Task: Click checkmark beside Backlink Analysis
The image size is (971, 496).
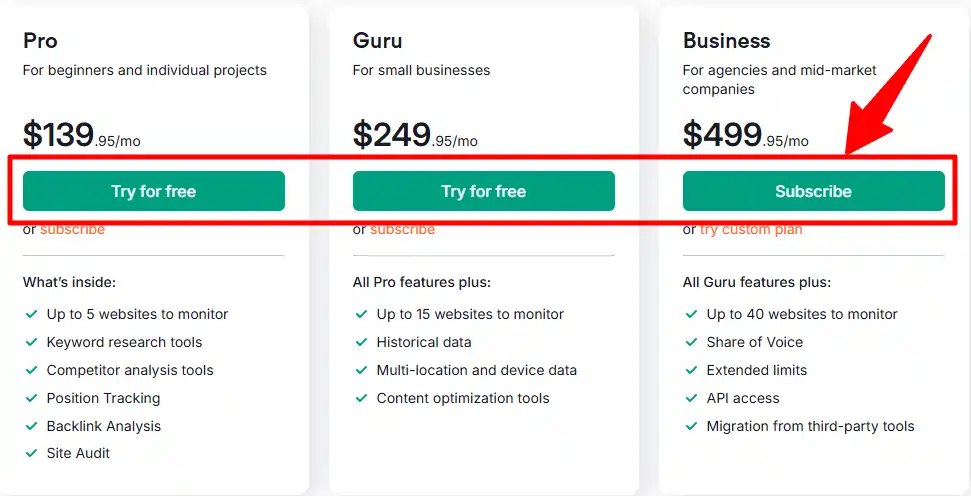Action: click(30, 426)
